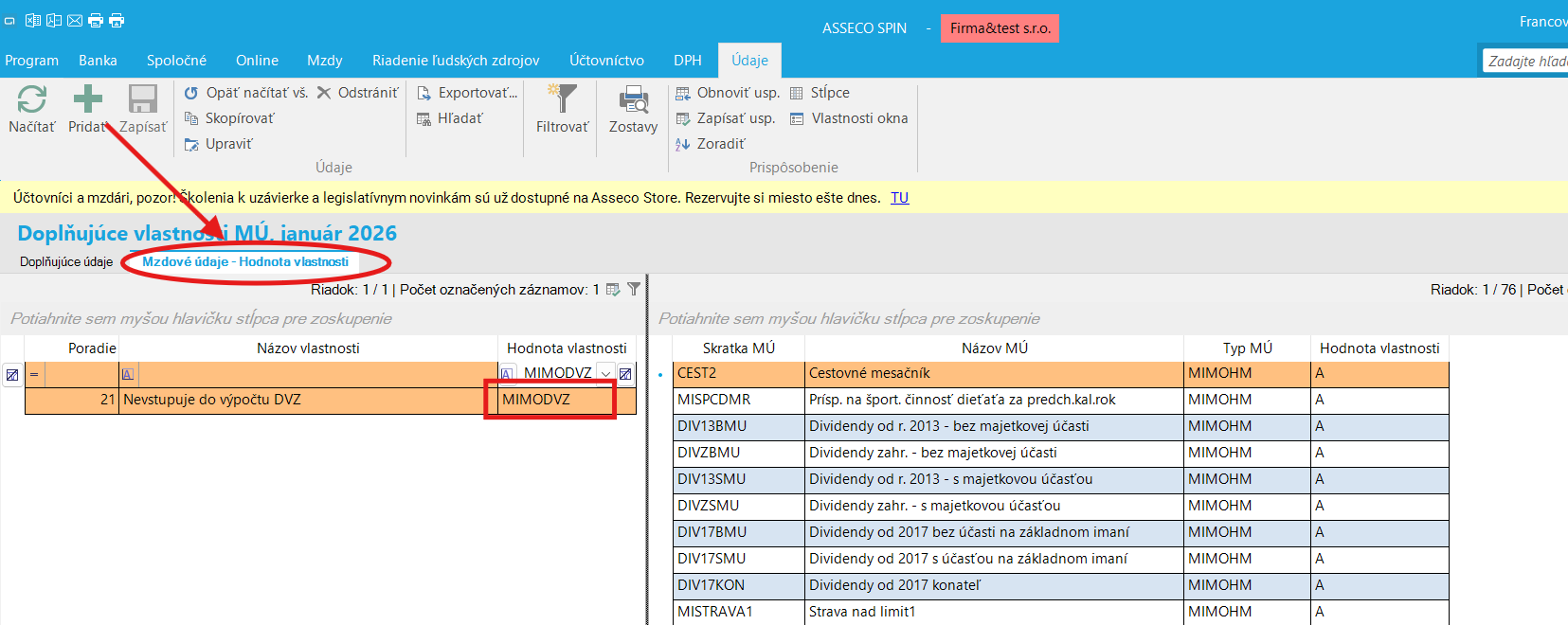Image resolution: width=1568 pixels, height=625 pixels.
Task: Open the Mzdy menu
Action: coord(324,61)
